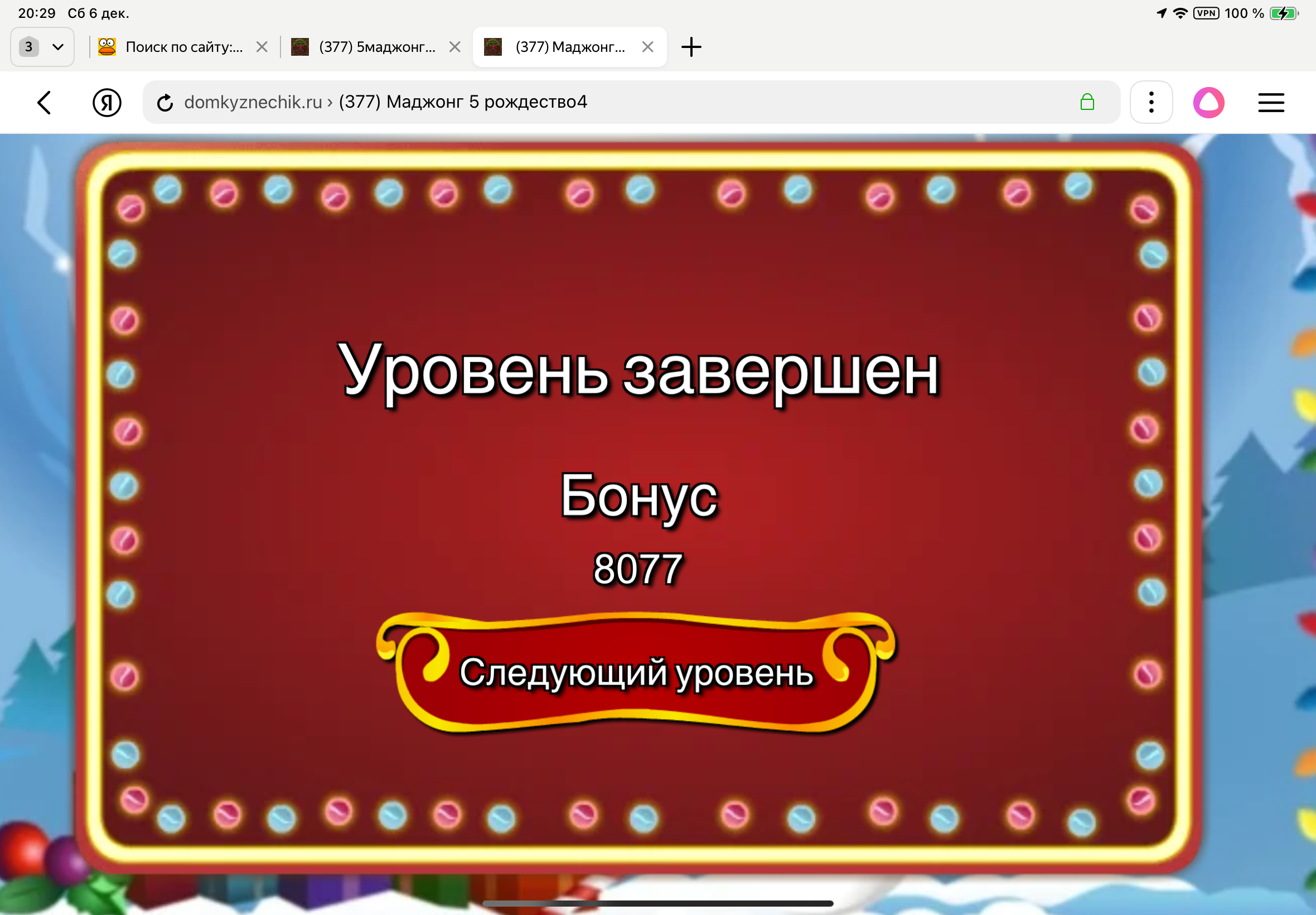Click the bonus score 8077
The image size is (1316, 915).
click(x=638, y=569)
